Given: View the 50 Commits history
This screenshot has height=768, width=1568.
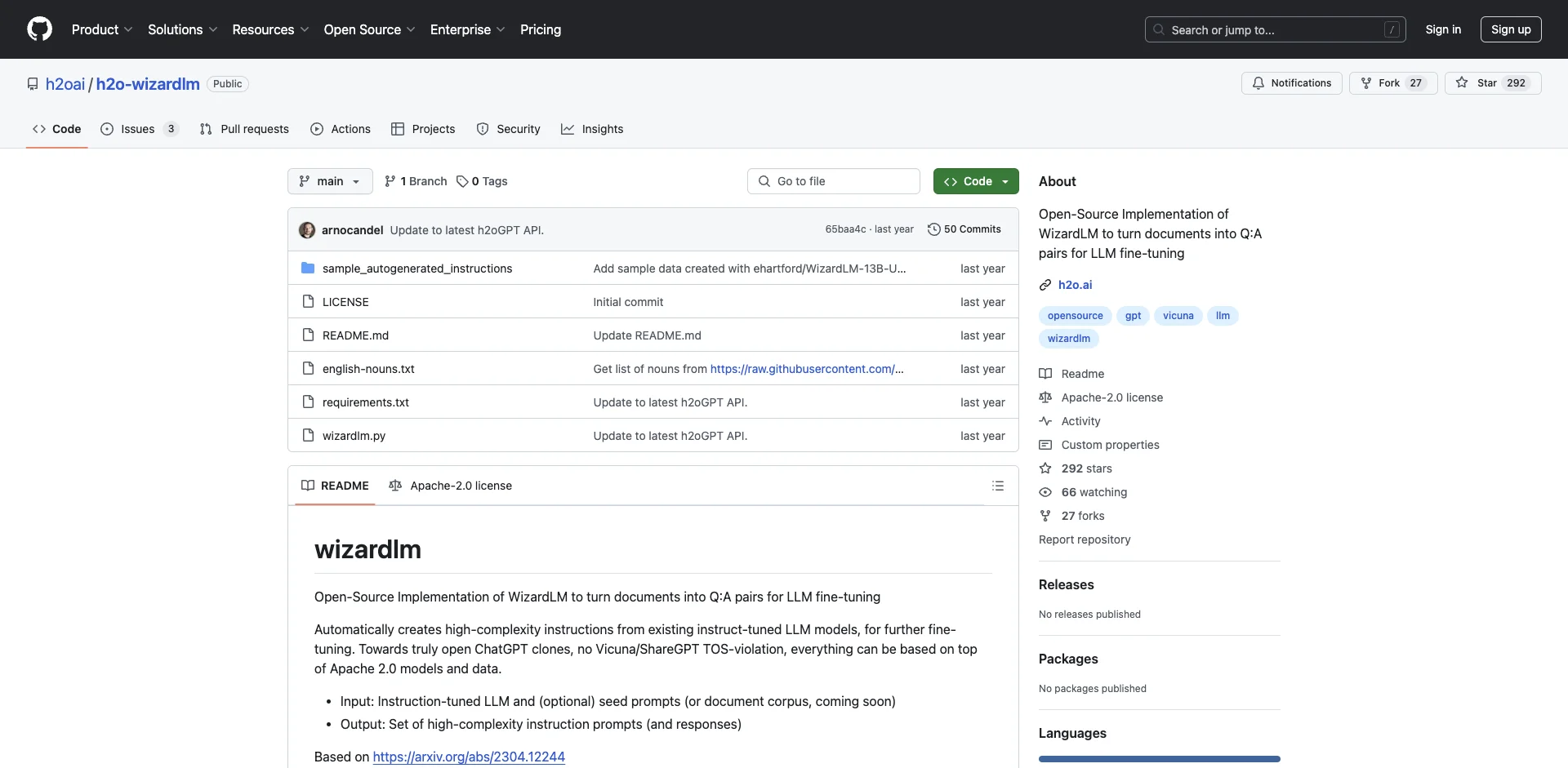Looking at the screenshot, I should (964, 229).
